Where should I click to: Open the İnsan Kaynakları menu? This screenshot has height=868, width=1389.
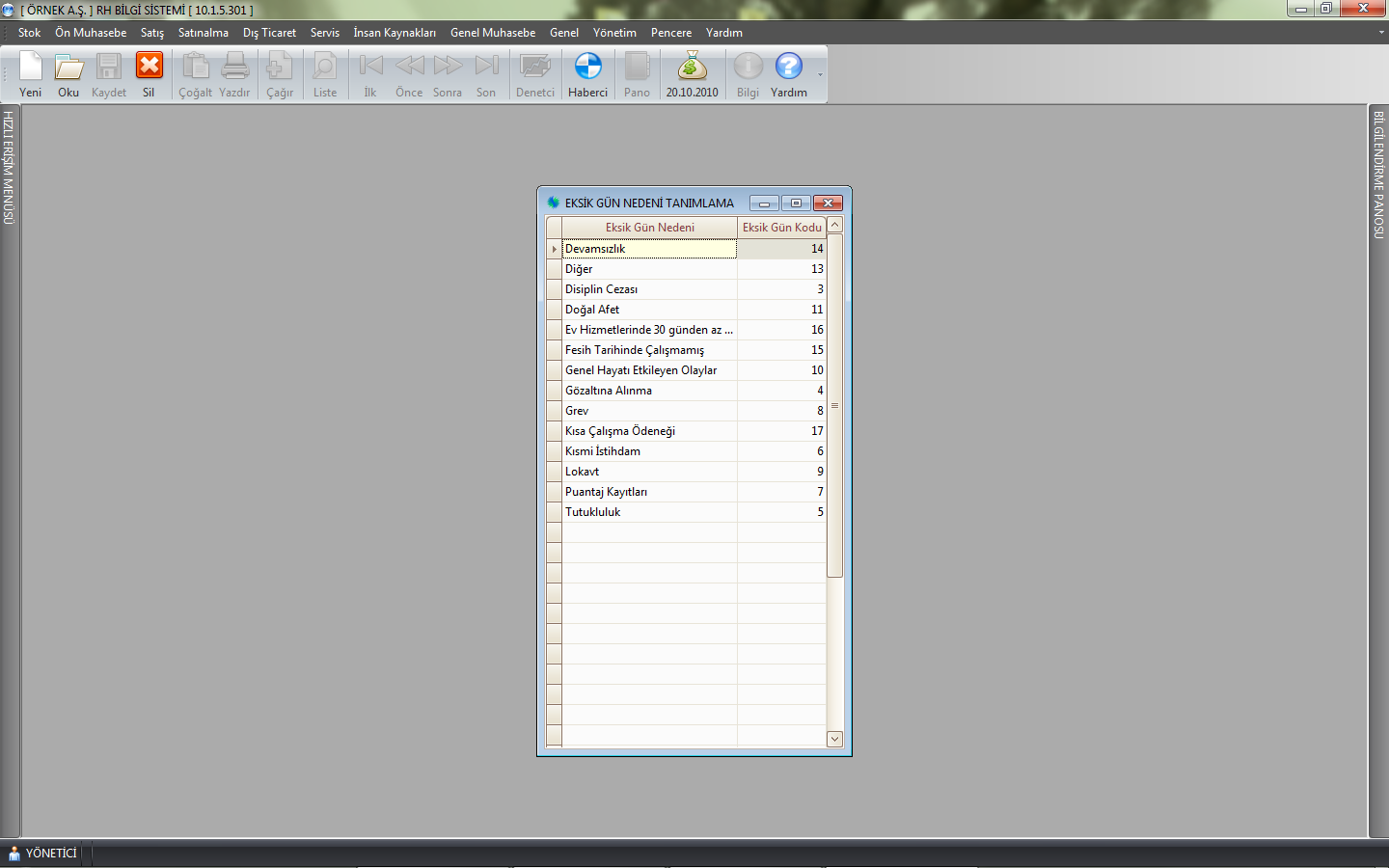coord(394,33)
